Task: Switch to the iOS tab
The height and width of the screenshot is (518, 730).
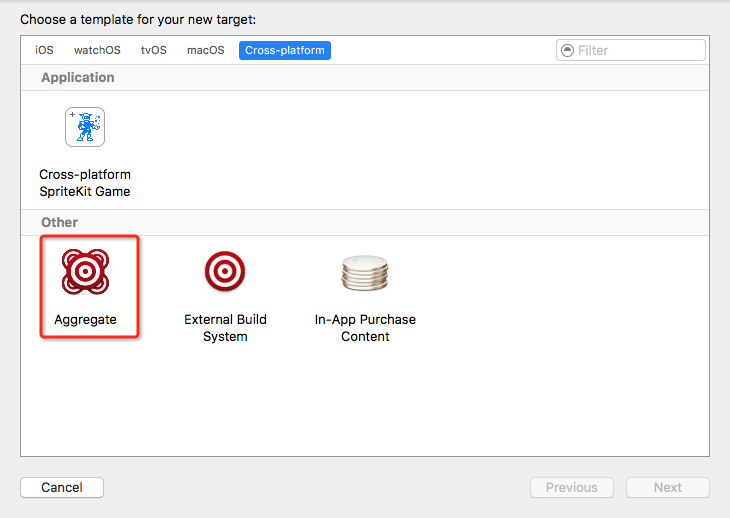Action: click(x=44, y=50)
